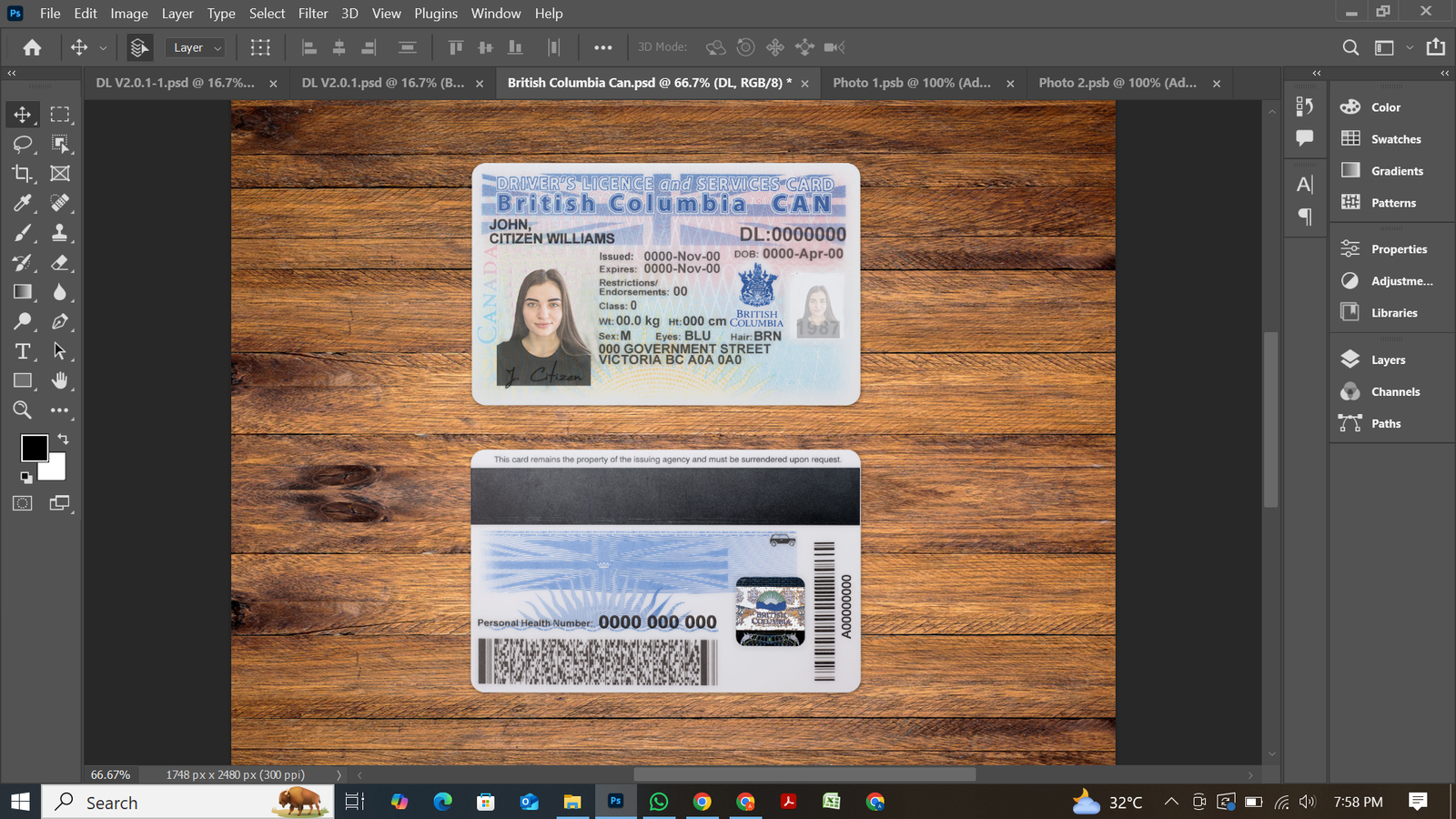Open the Search magnifier in options bar
This screenshot has width=1456, height=819.
coord(1351,47)
